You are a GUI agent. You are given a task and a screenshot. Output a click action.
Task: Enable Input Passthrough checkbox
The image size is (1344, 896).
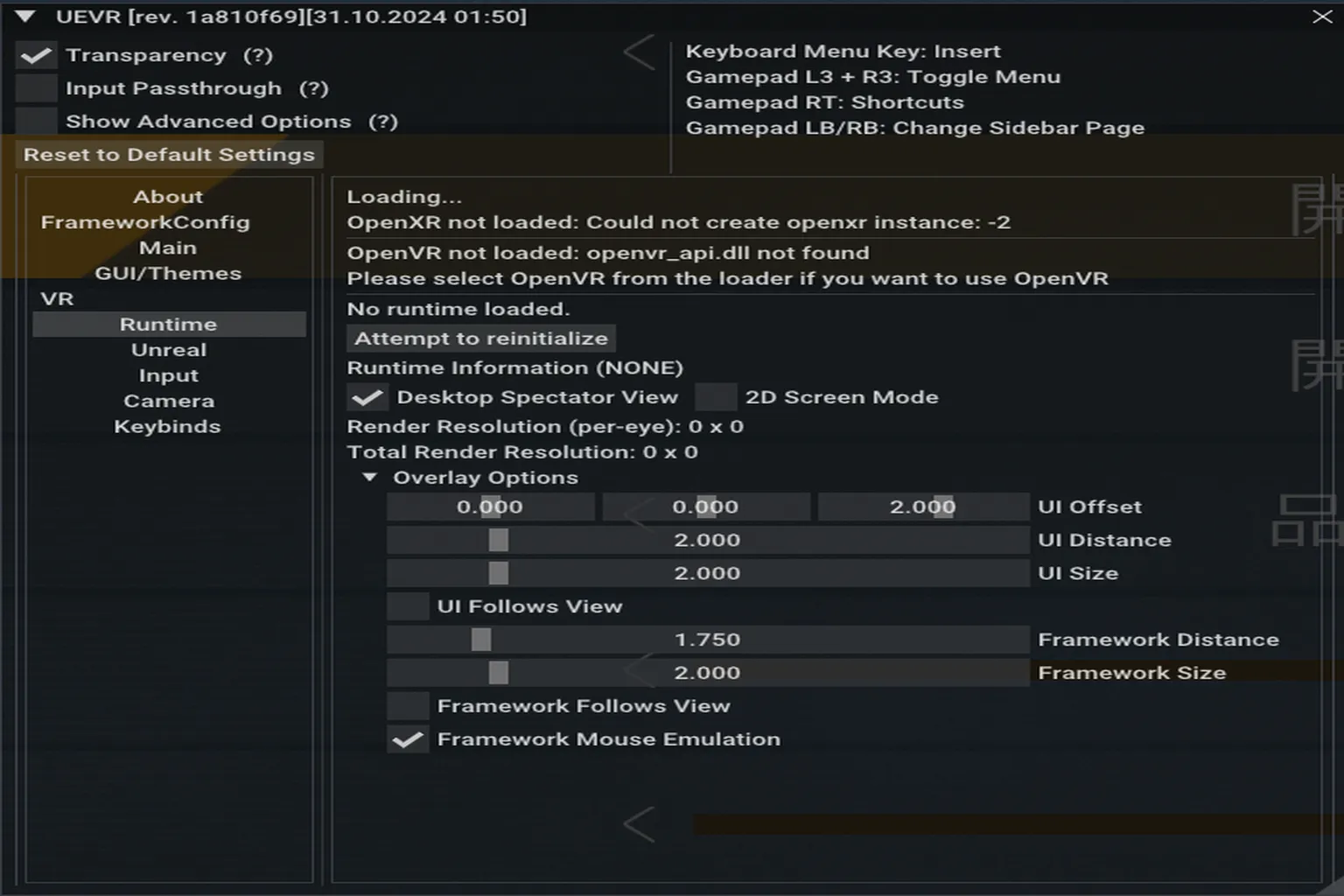[36, 88]
